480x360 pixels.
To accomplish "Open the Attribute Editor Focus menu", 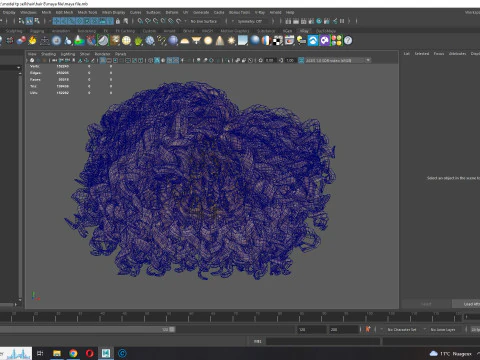I will coord(439,53).
